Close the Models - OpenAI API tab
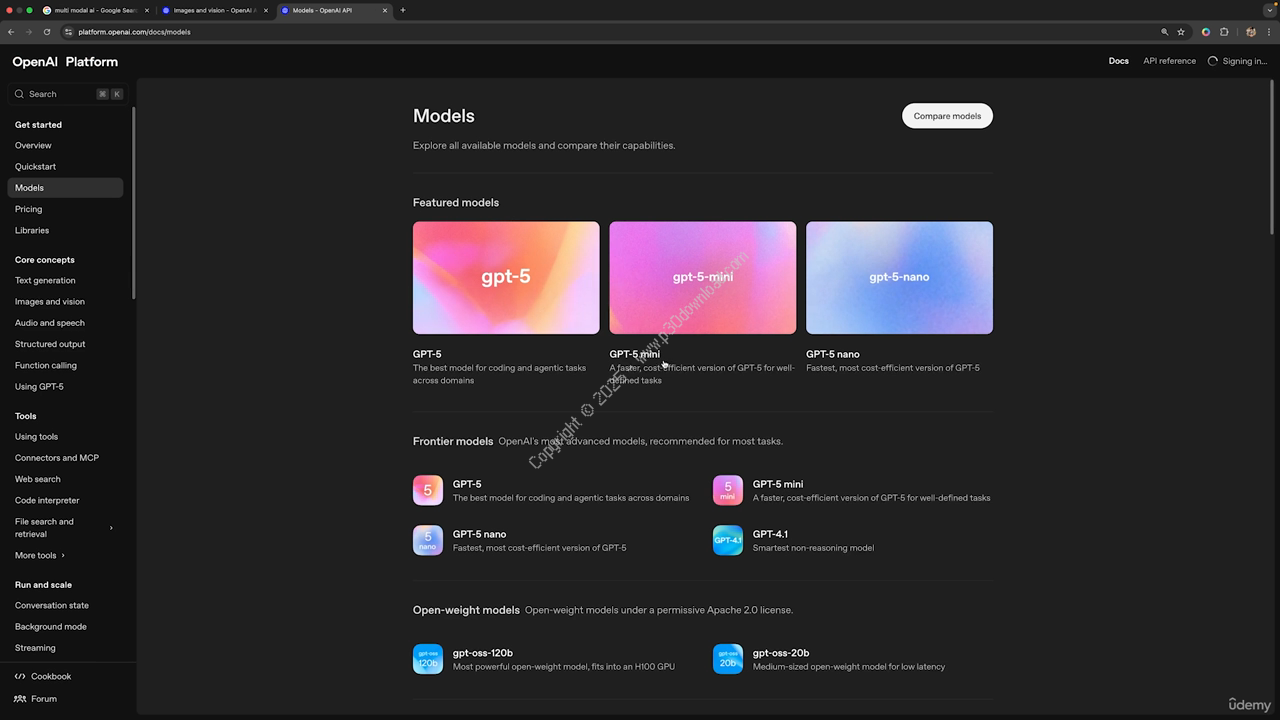 tap(385, 10)
